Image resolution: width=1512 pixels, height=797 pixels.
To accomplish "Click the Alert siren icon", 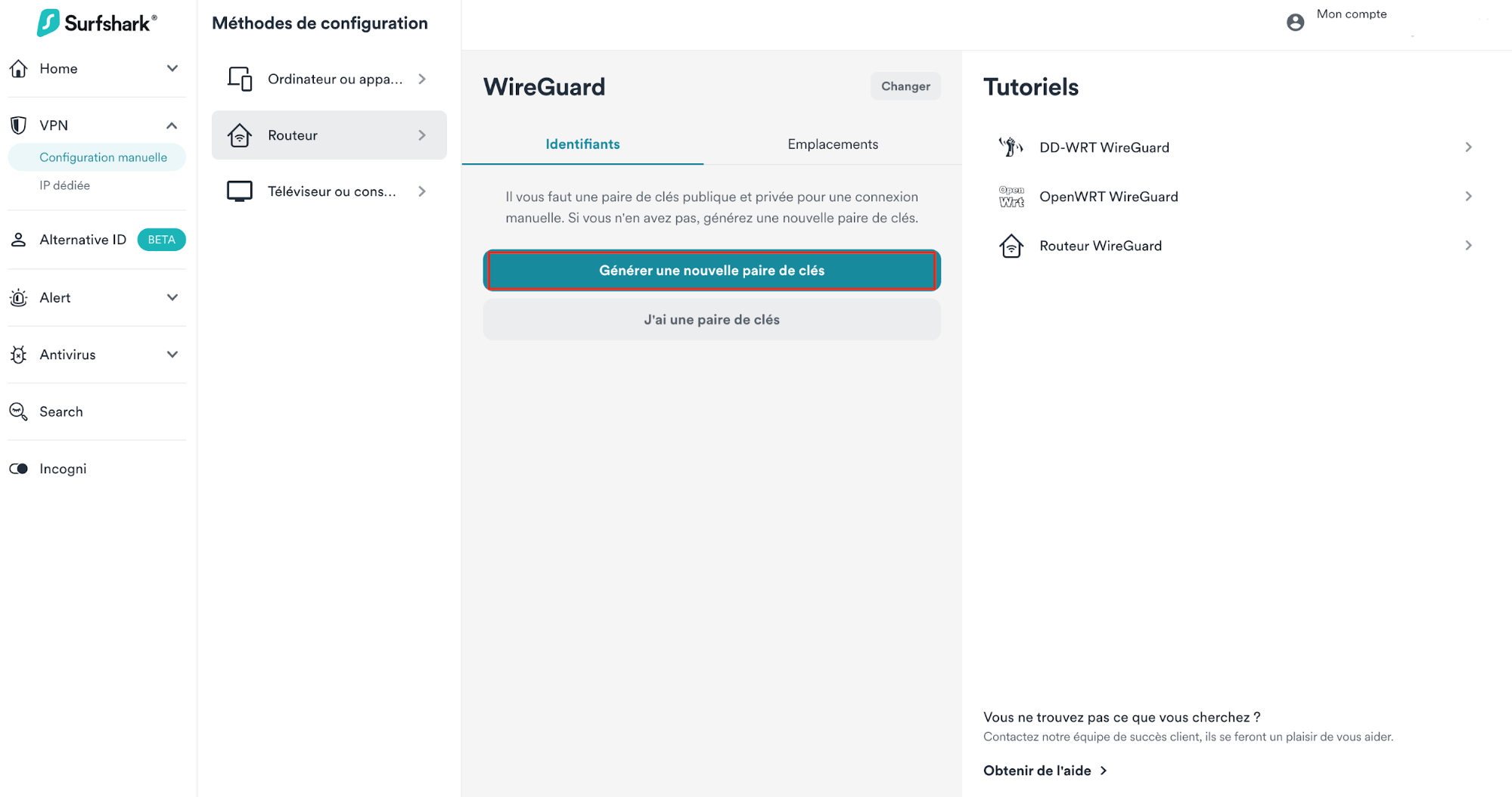I will coord(19,298).
